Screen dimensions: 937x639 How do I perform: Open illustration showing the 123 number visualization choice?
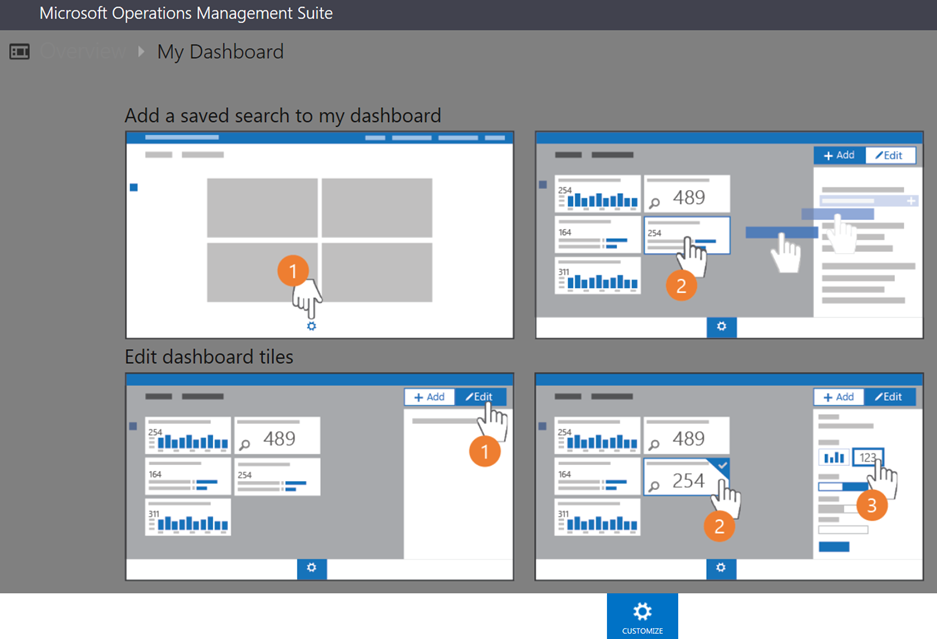click(x=729, y=476)
